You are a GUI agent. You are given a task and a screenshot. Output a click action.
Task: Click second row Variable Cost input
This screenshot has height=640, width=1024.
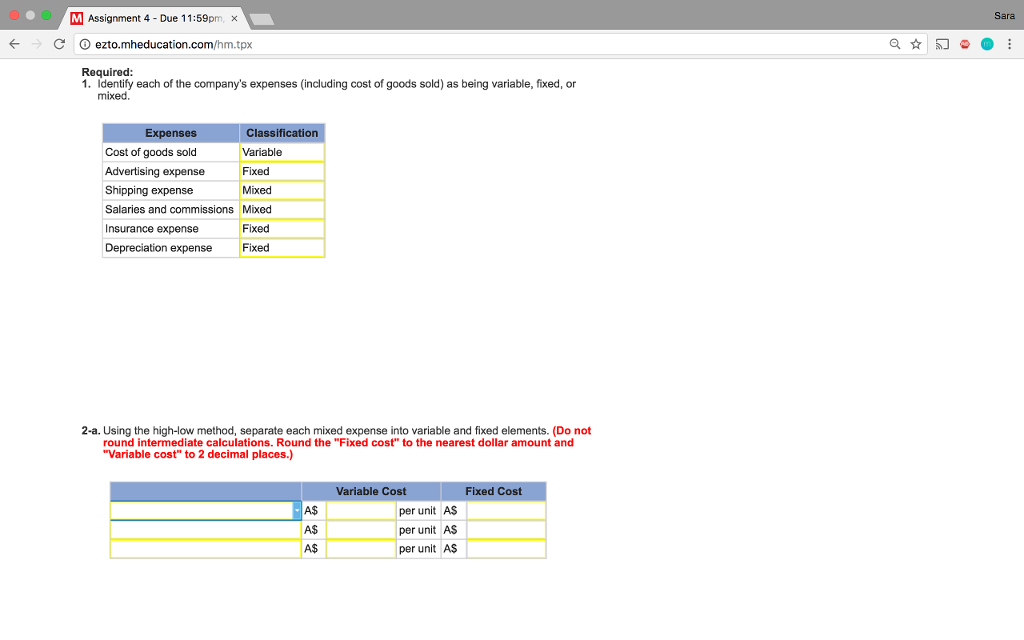point(361,530)
